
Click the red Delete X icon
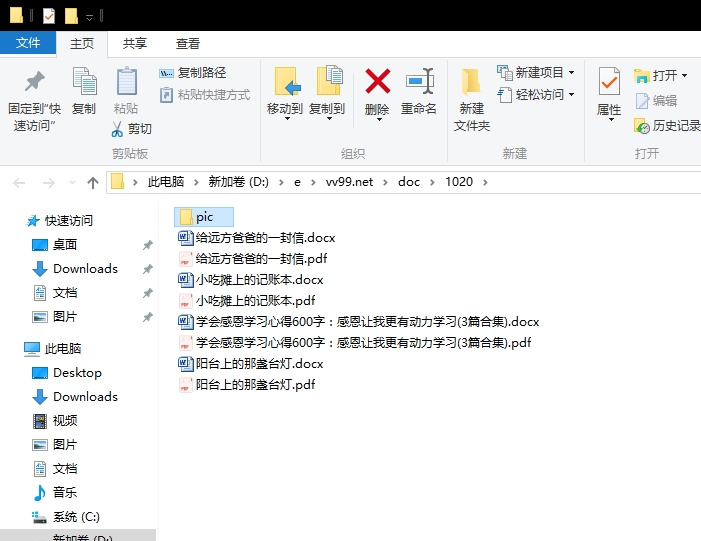coord(377,81)
